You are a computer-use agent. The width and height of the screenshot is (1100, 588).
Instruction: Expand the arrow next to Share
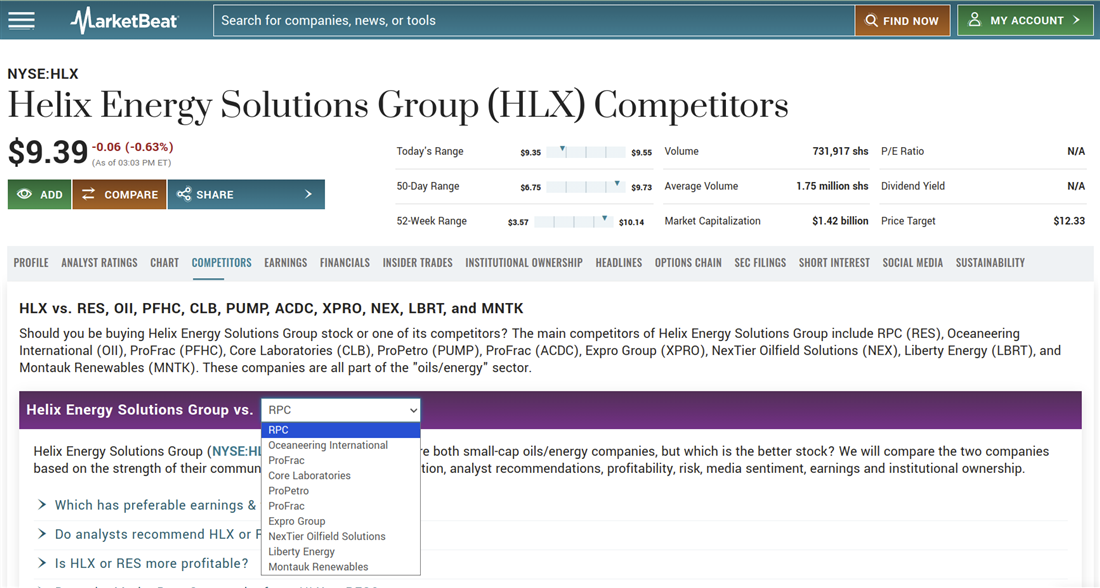[308, 194]
